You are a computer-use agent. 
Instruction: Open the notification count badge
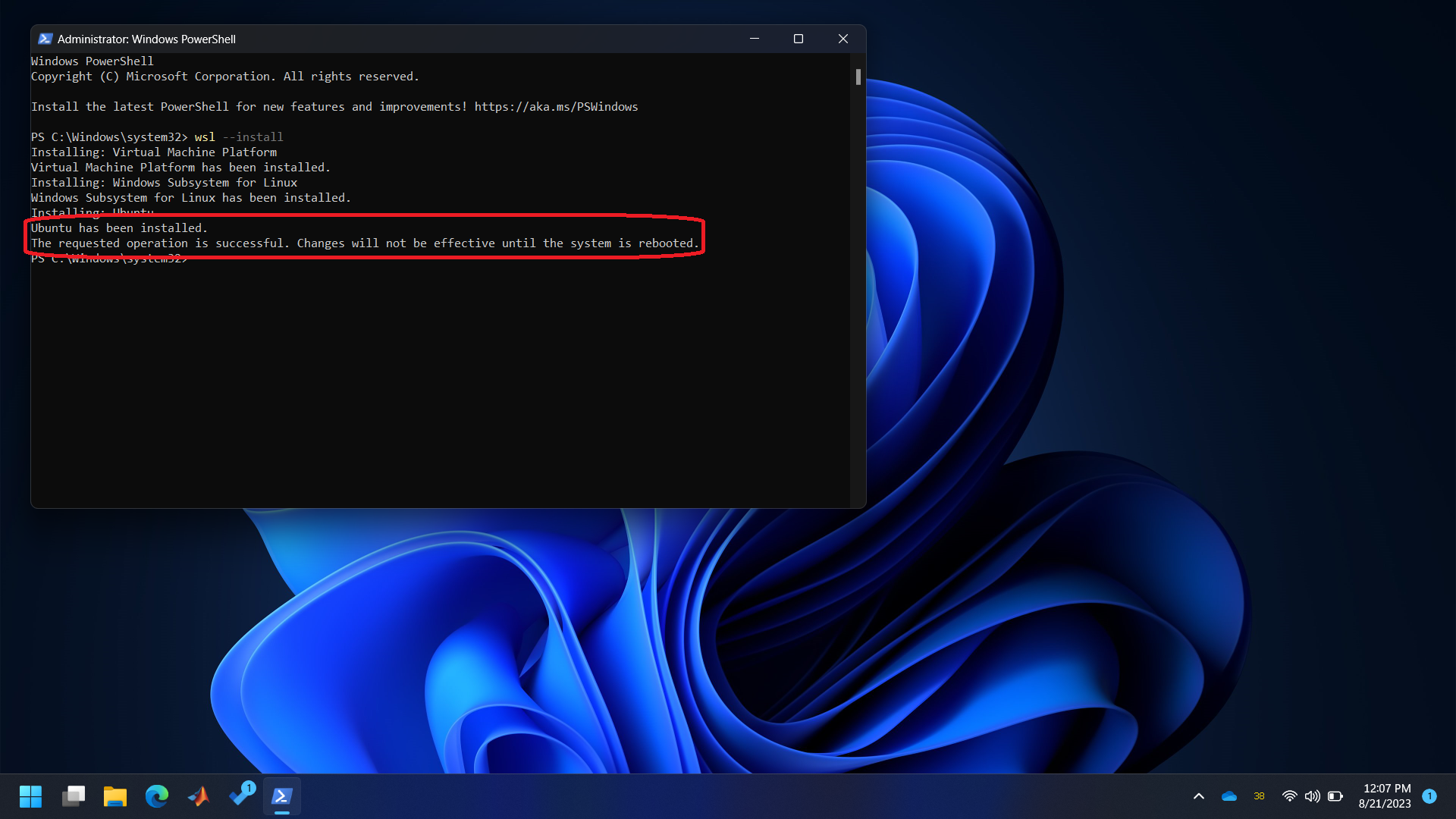1429,796
